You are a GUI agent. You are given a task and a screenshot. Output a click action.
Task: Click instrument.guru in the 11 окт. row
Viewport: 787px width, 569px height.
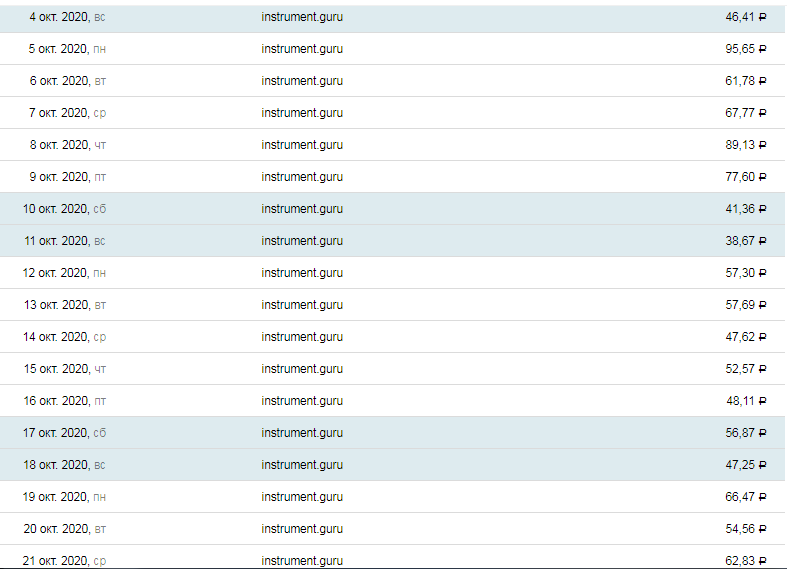302,241
